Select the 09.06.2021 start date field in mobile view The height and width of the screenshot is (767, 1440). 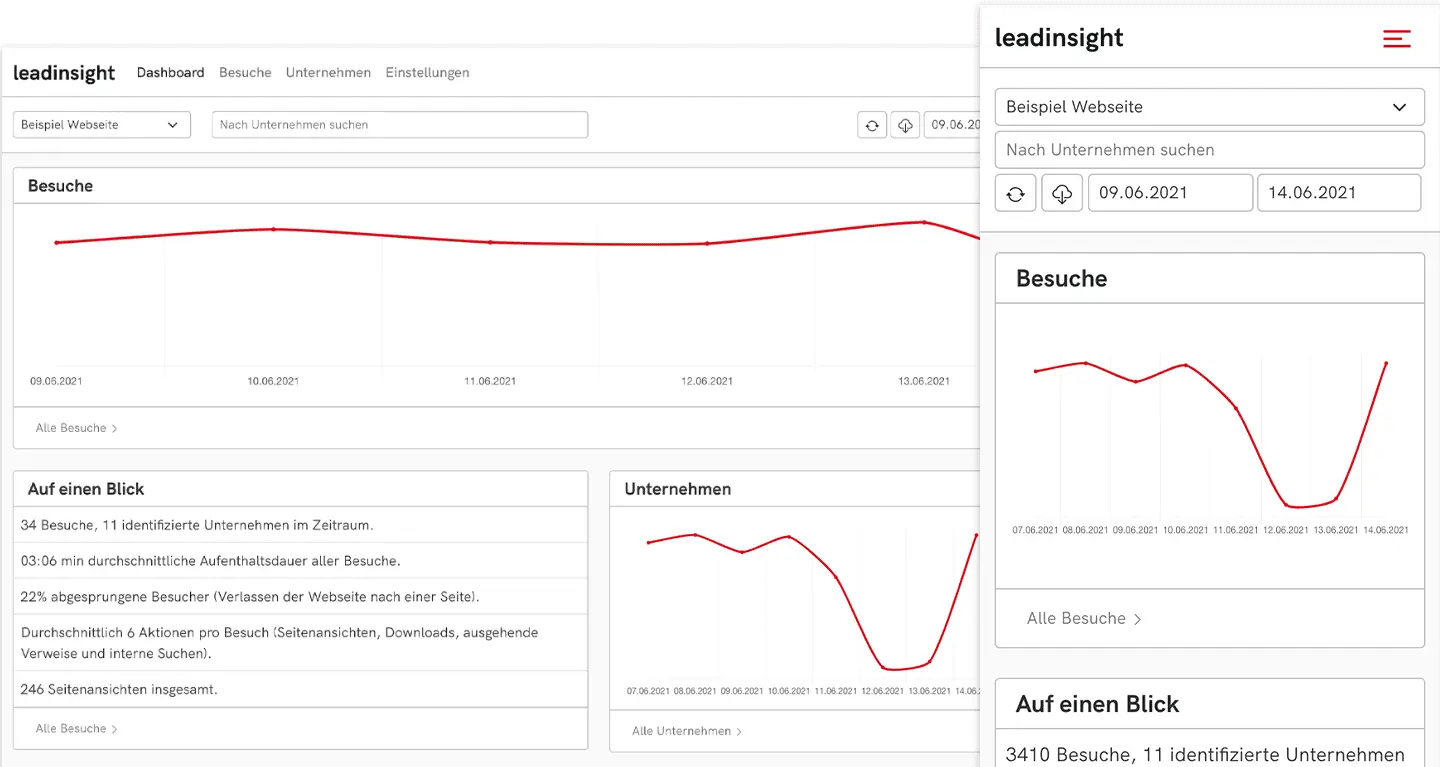tap(1170, 193)
